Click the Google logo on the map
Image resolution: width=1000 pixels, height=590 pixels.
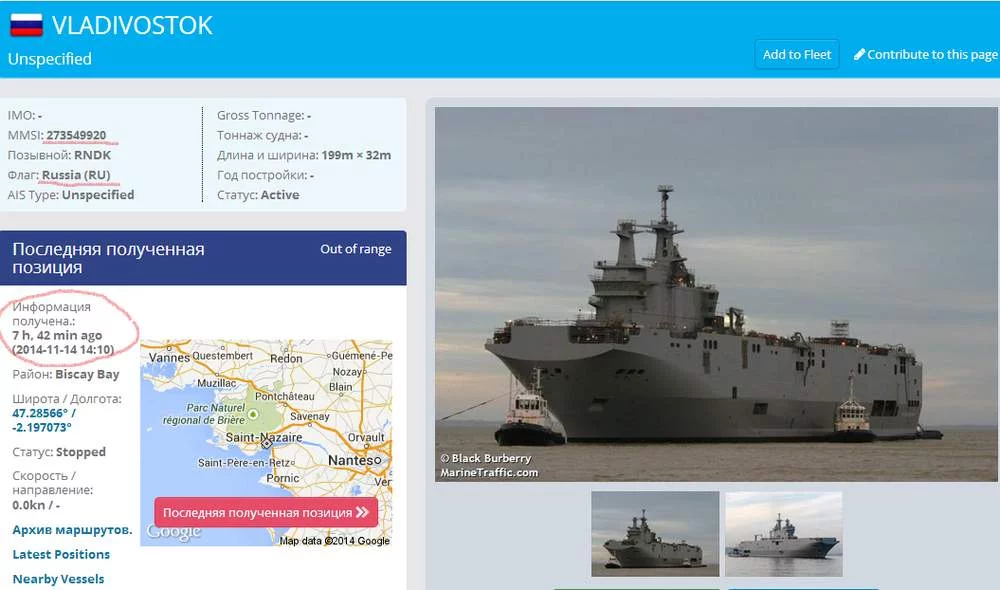click(173, 531)
